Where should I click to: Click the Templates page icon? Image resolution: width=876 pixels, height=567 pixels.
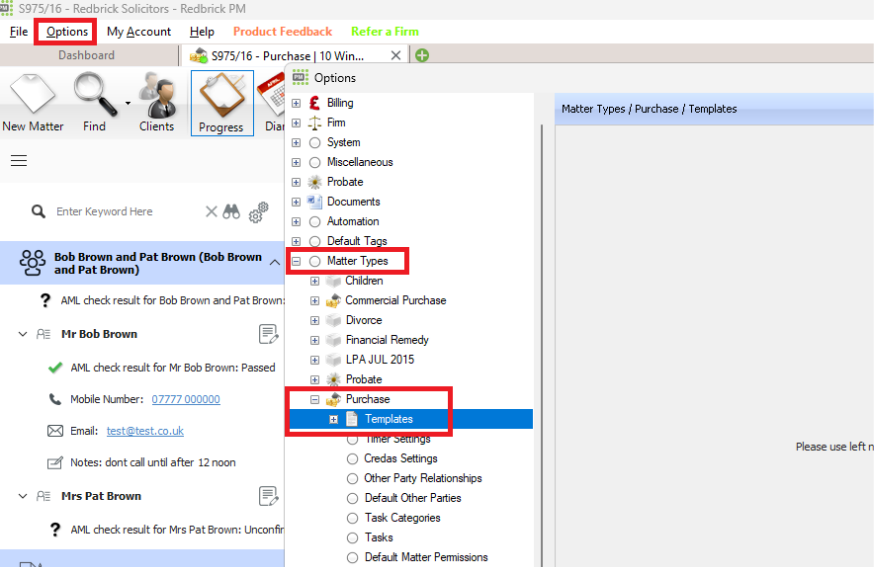point(352,419)
